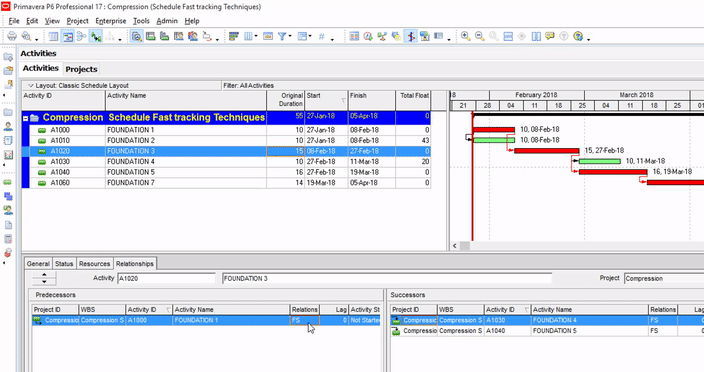Image resolution: width=704 pixels, height=372 pixels.
Task: Open the toolbar options arrow after Print Preview
Action: [37, 39]
